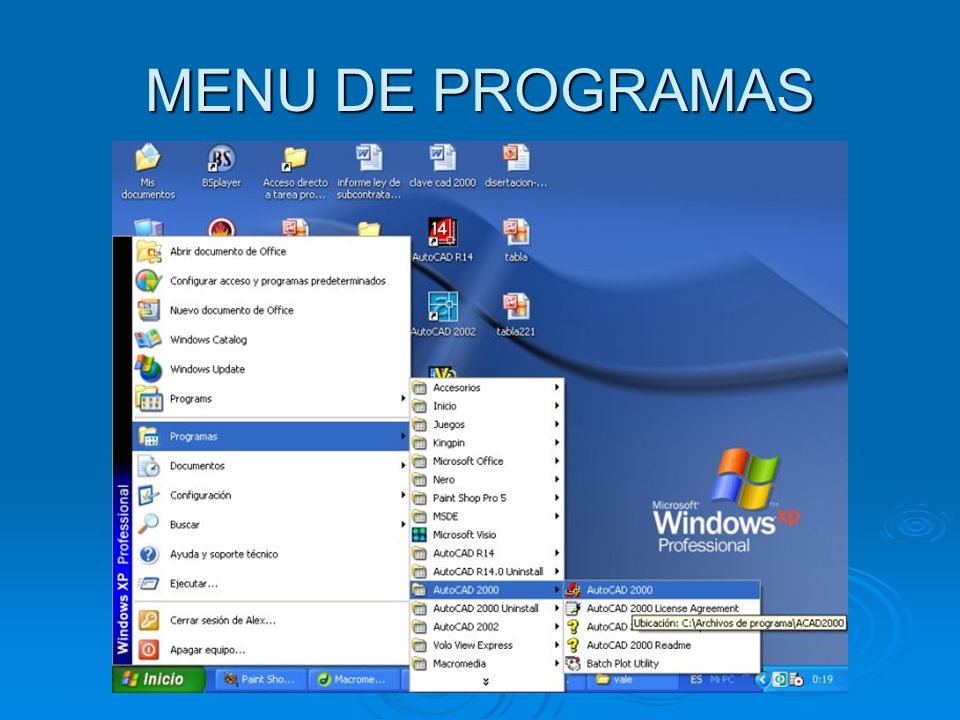This screenshot has width=960, height=720.
Task: Launch the BSplayer desktop shortcut
Action: 221,167
